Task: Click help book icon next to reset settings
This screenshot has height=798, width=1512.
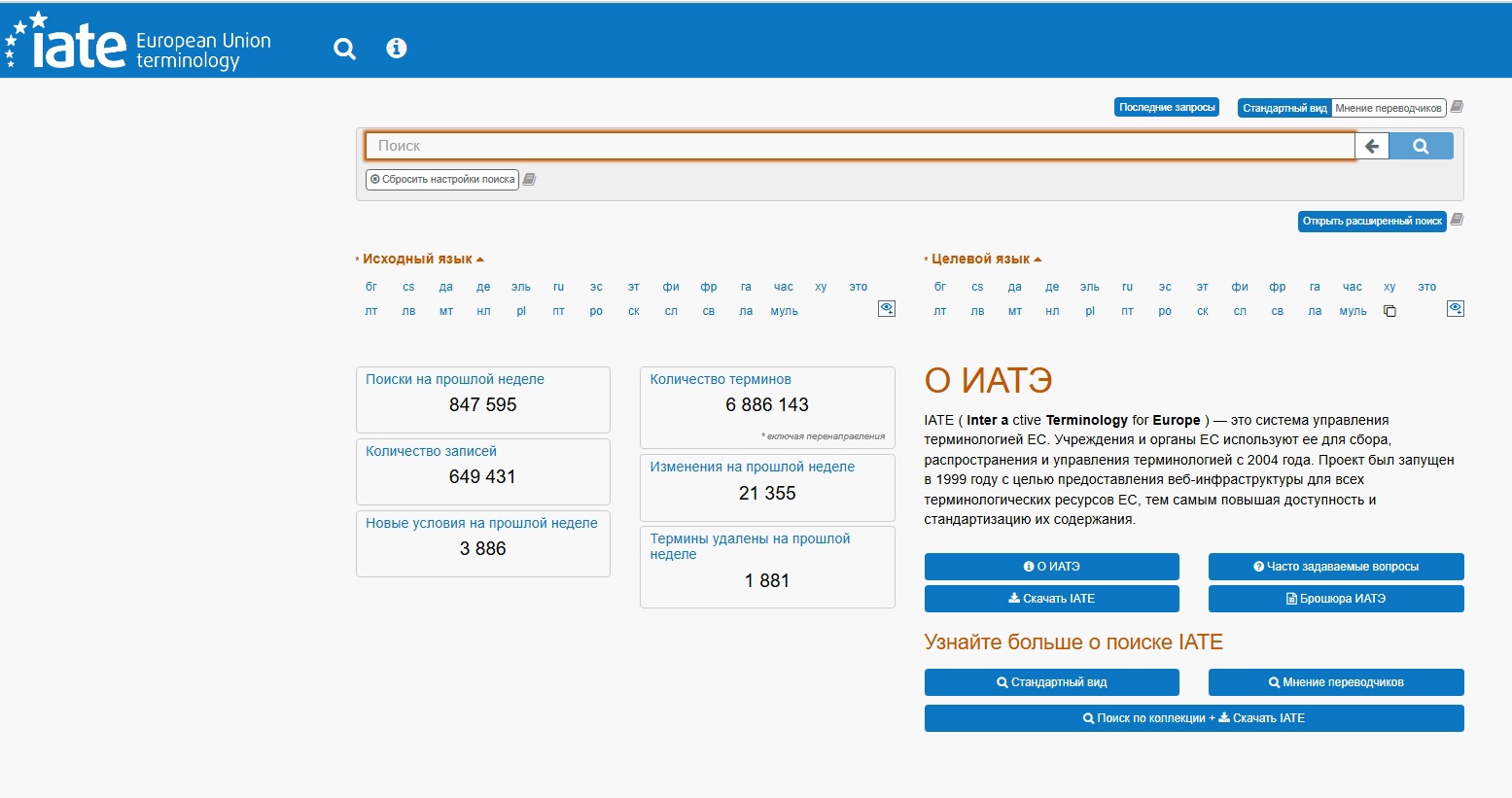Action: click(x=529, y=179)
